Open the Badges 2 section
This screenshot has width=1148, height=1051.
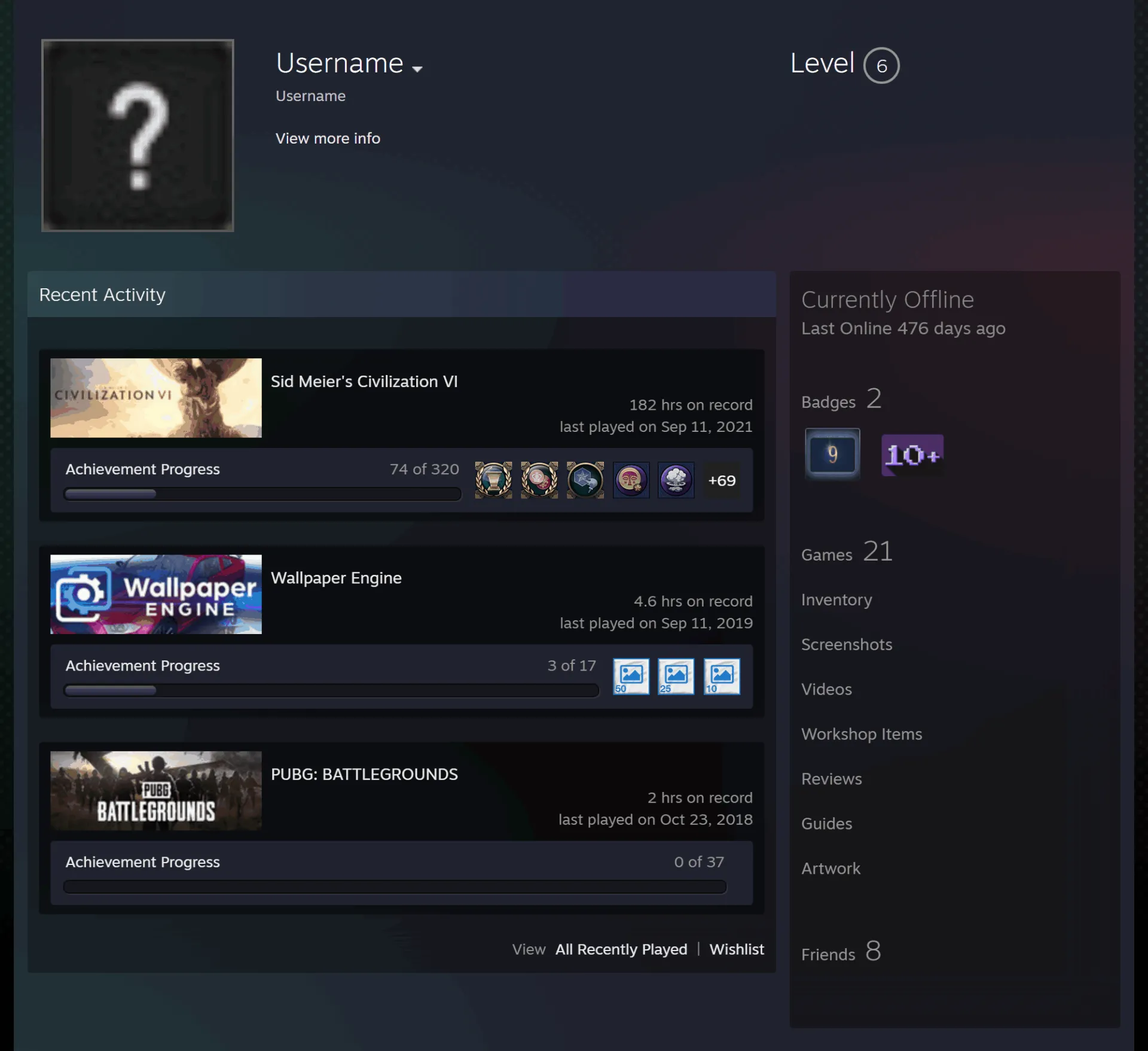click(x=841, y=400)
